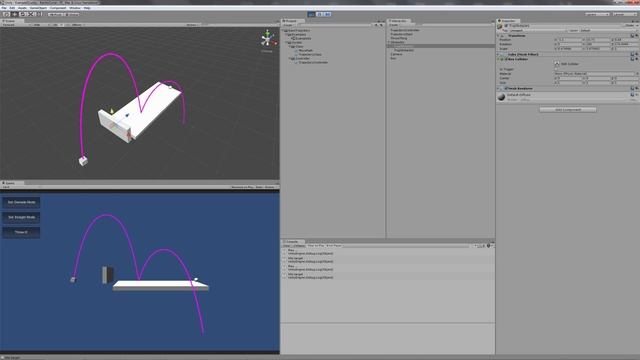Viewport: 640px width, 360px height.
Task: Click the Set Straight Mode button
Action: 21,217
